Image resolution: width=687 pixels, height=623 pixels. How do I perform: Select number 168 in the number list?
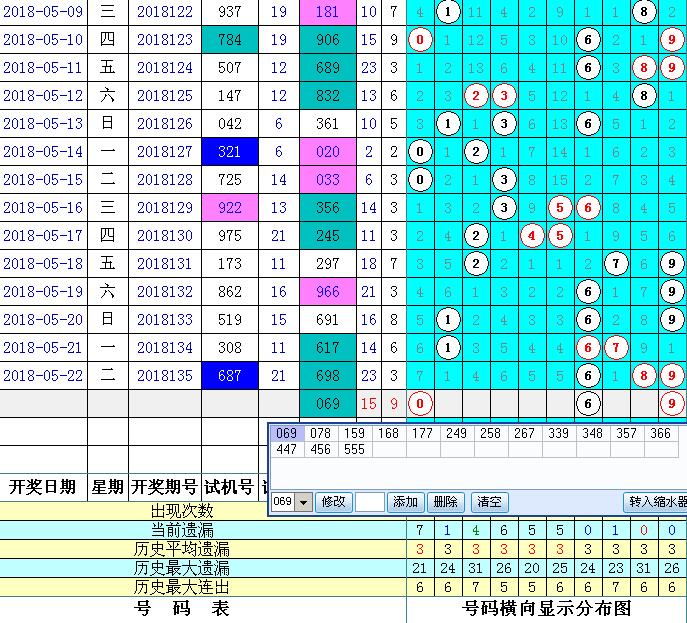pyautogui.click(x=389, y=433)
